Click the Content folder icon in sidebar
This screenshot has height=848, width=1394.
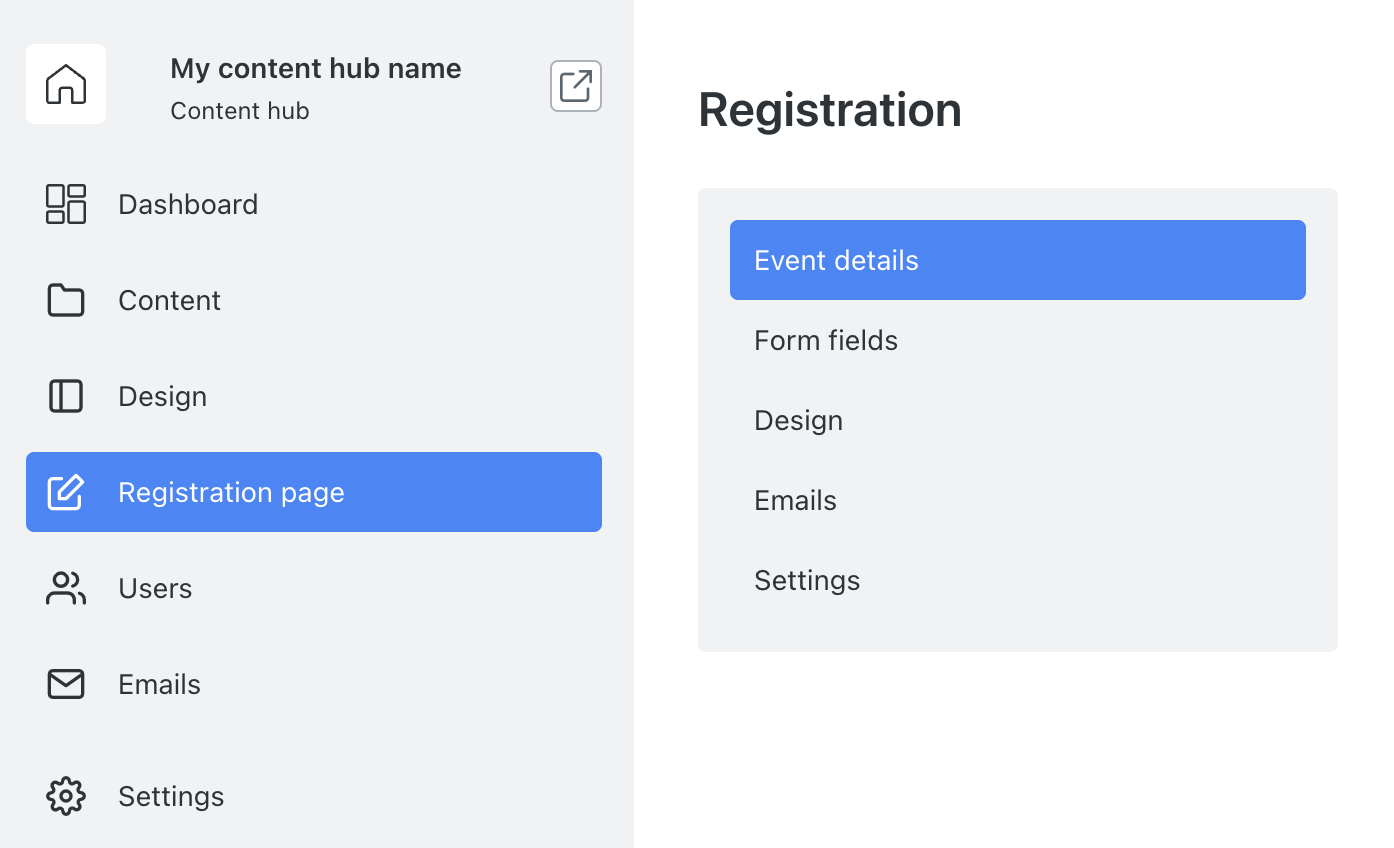coord(66,300)
